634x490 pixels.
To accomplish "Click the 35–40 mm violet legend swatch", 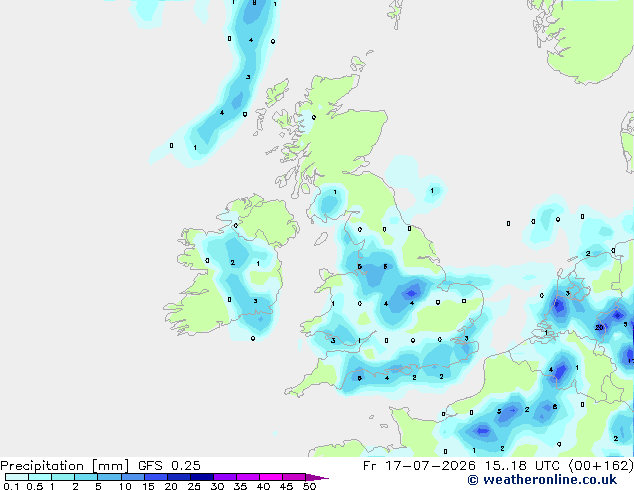I will [247, 477].
